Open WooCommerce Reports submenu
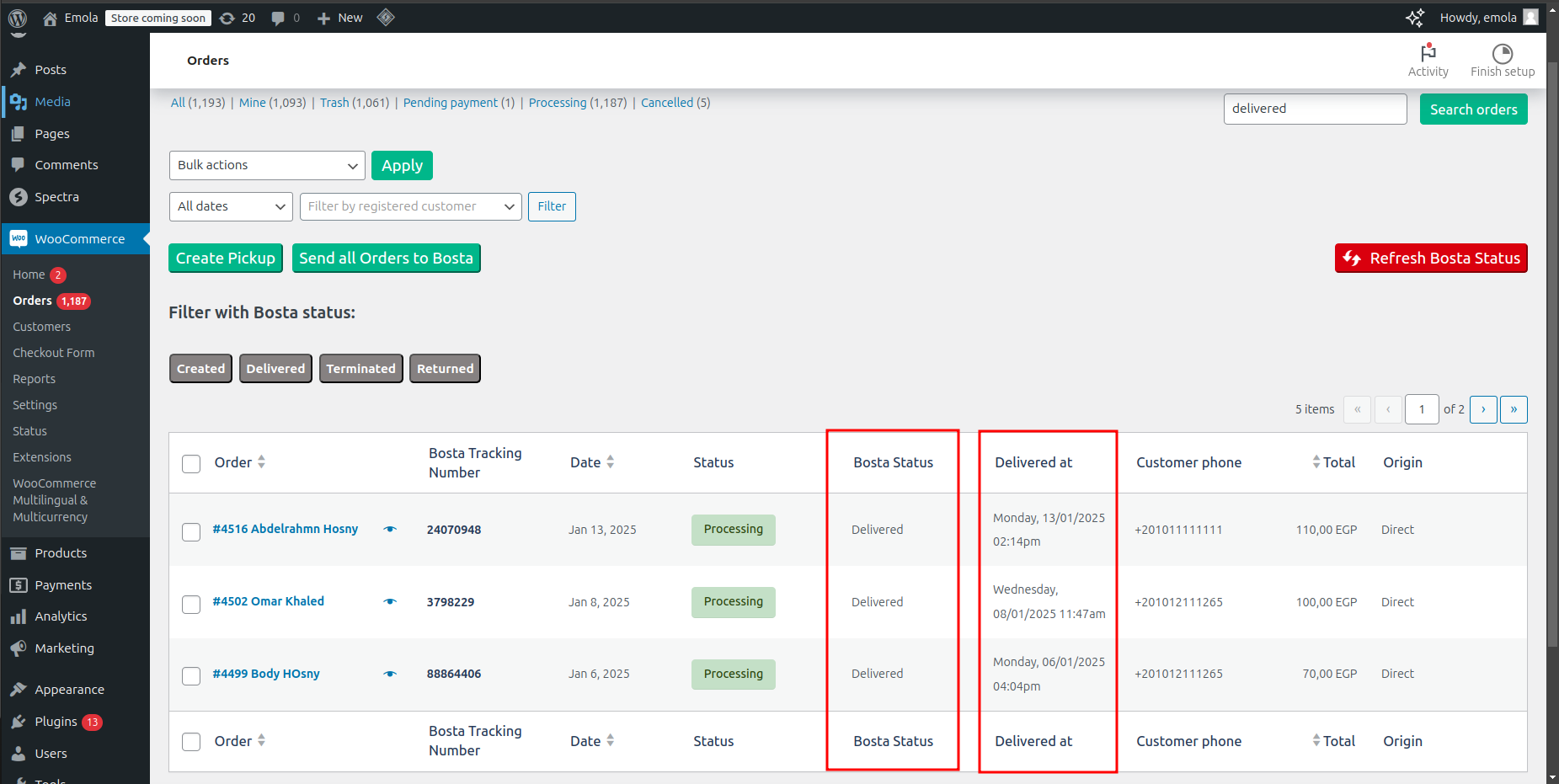Image resolution: width=1559 pixels, height=784 pixels. coord(34,379)
